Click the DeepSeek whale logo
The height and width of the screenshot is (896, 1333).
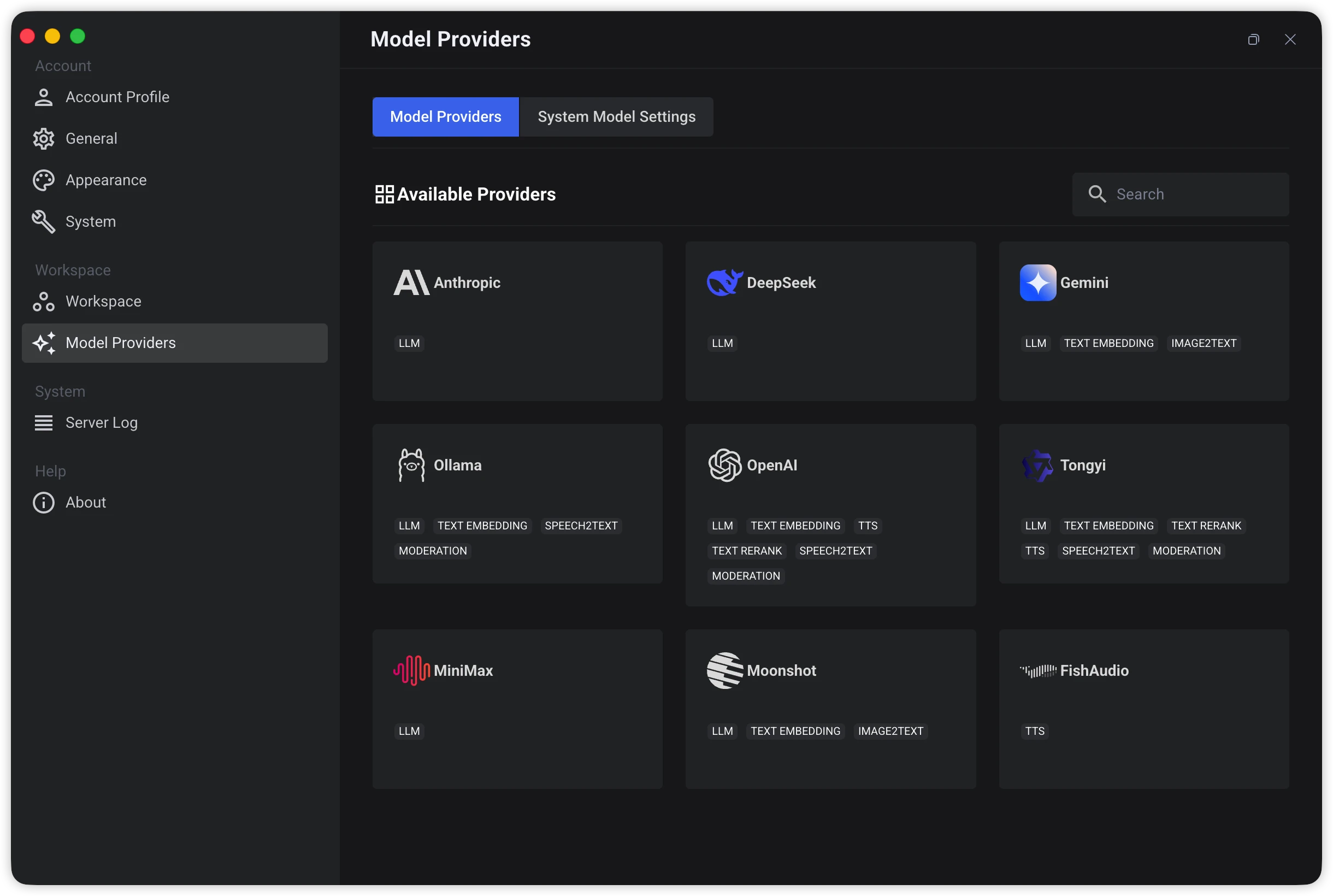coord(724,283)
